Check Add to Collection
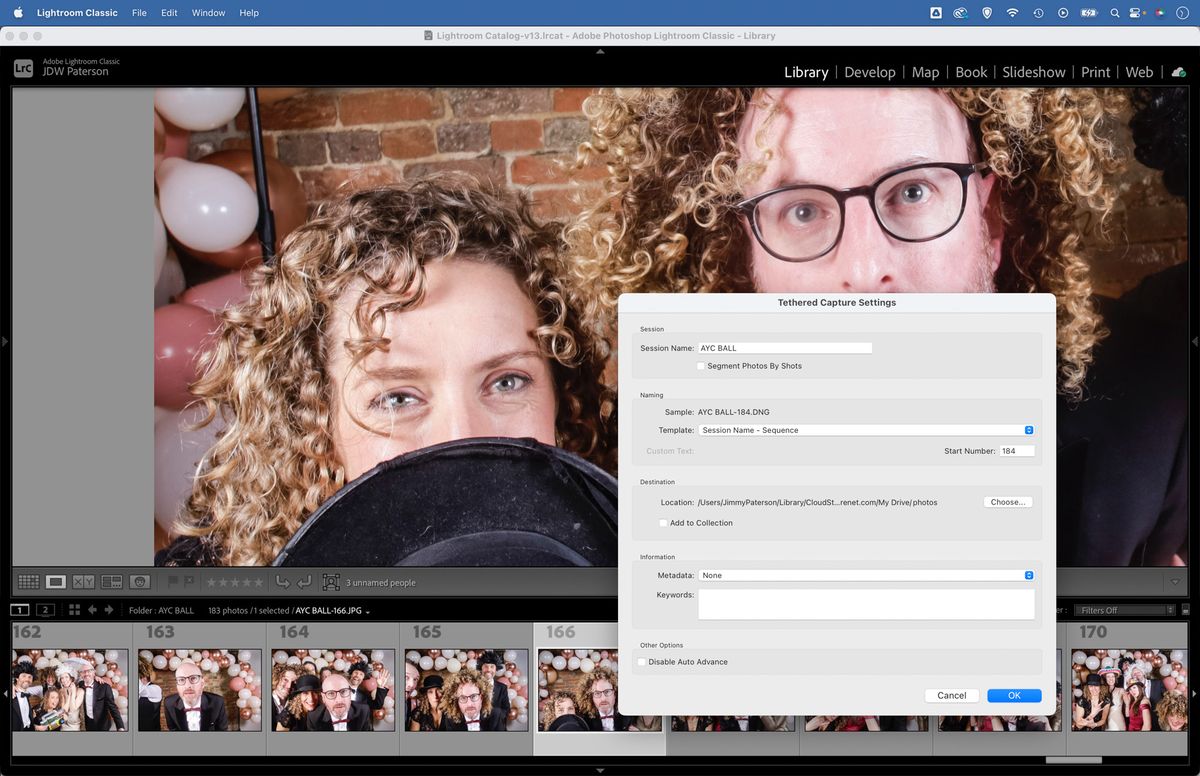The height and width of the screenshot is (776, 1200). [x=663, y=523]
